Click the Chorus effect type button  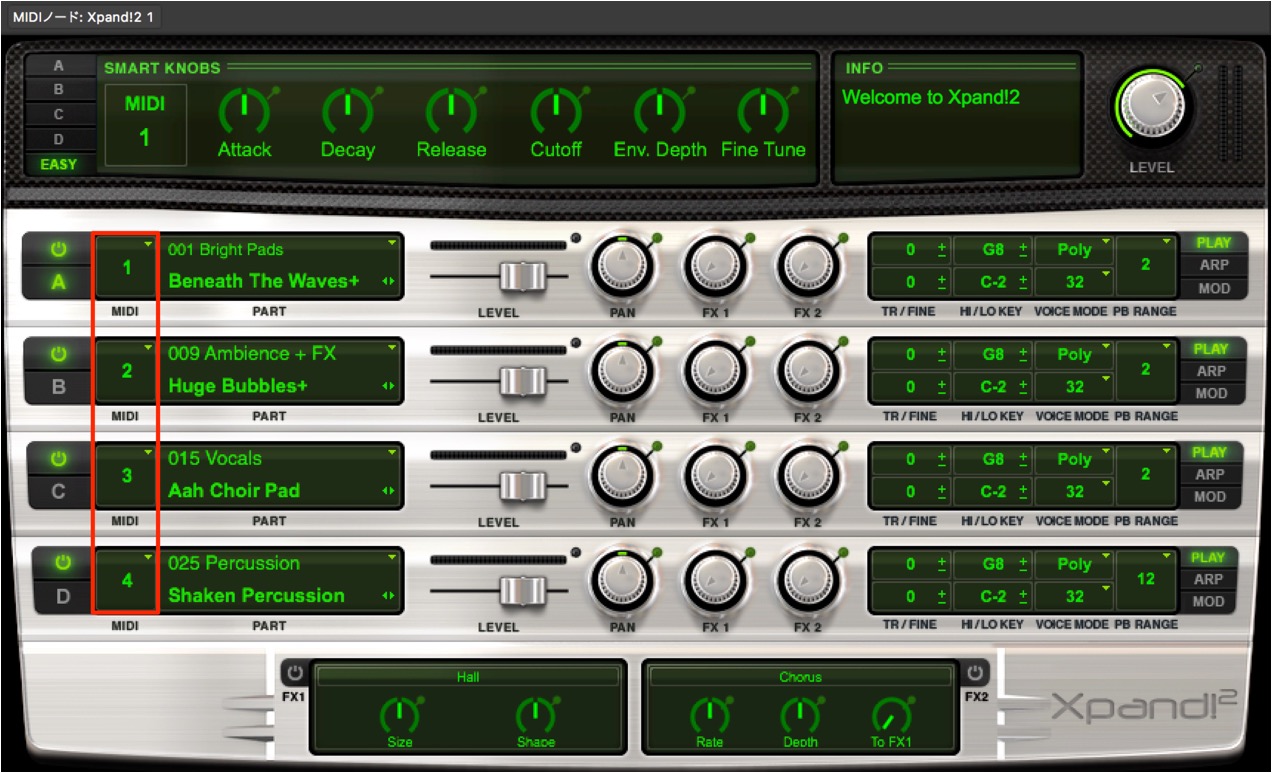(x=800, y=677)
